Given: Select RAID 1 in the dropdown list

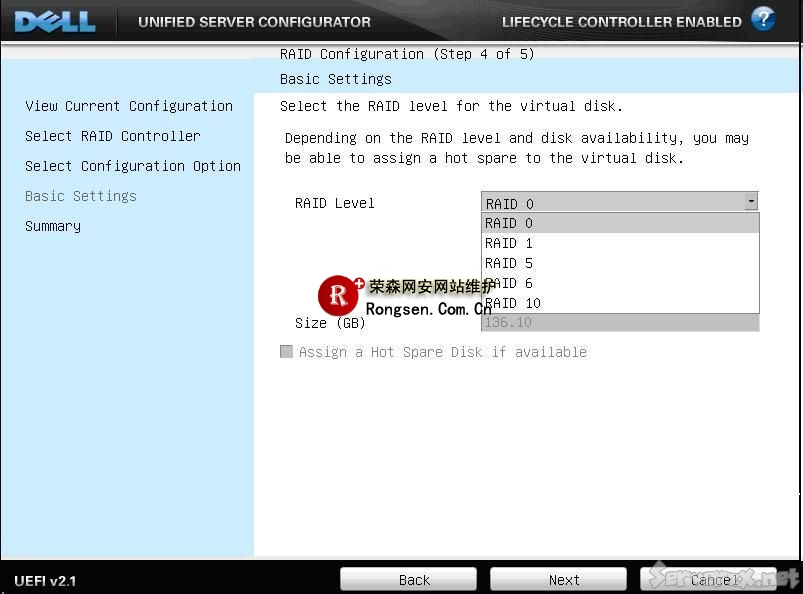Looking at the screenshot, I should click(x=619, y=243).
